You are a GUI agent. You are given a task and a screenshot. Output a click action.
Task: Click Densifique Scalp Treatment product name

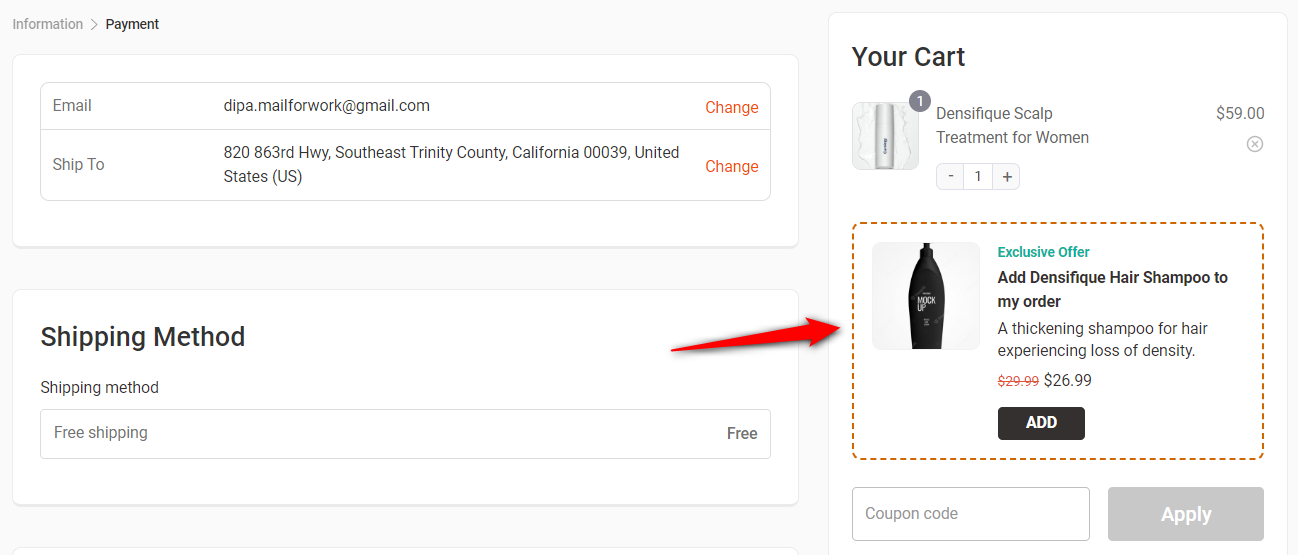1012,125
